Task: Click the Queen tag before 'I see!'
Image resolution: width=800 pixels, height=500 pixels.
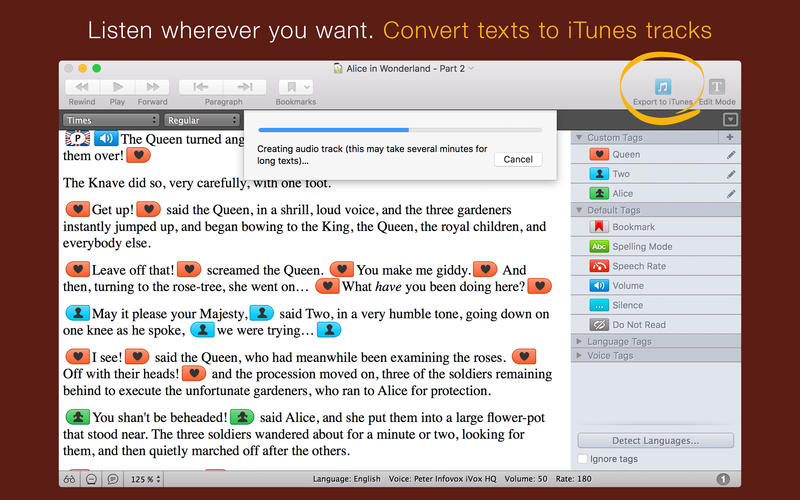Action: [x=78, y=357]
